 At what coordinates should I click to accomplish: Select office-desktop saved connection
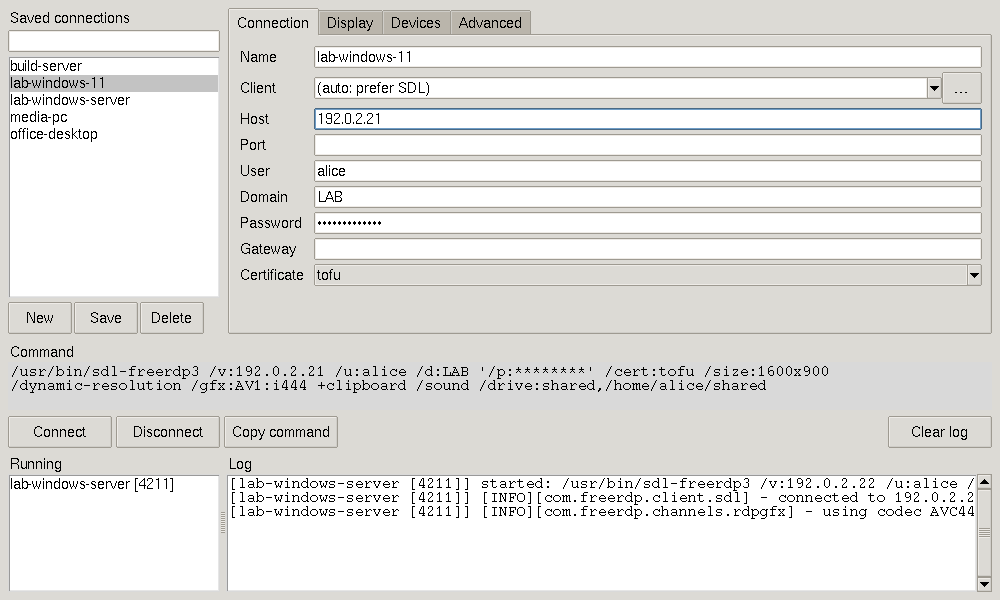click(x=114, y=135)
